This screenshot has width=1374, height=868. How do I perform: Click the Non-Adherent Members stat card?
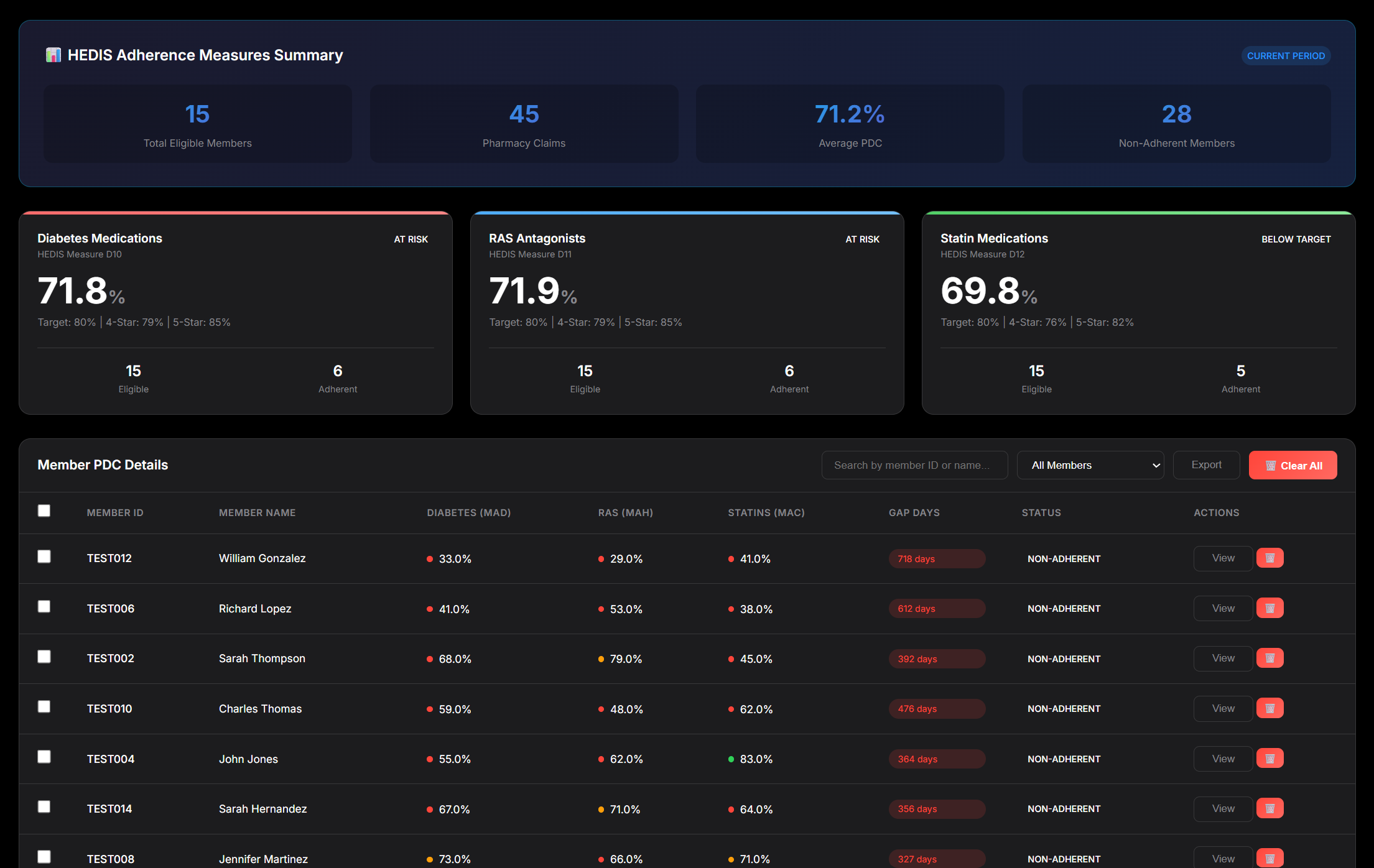tap(1176, 124)
